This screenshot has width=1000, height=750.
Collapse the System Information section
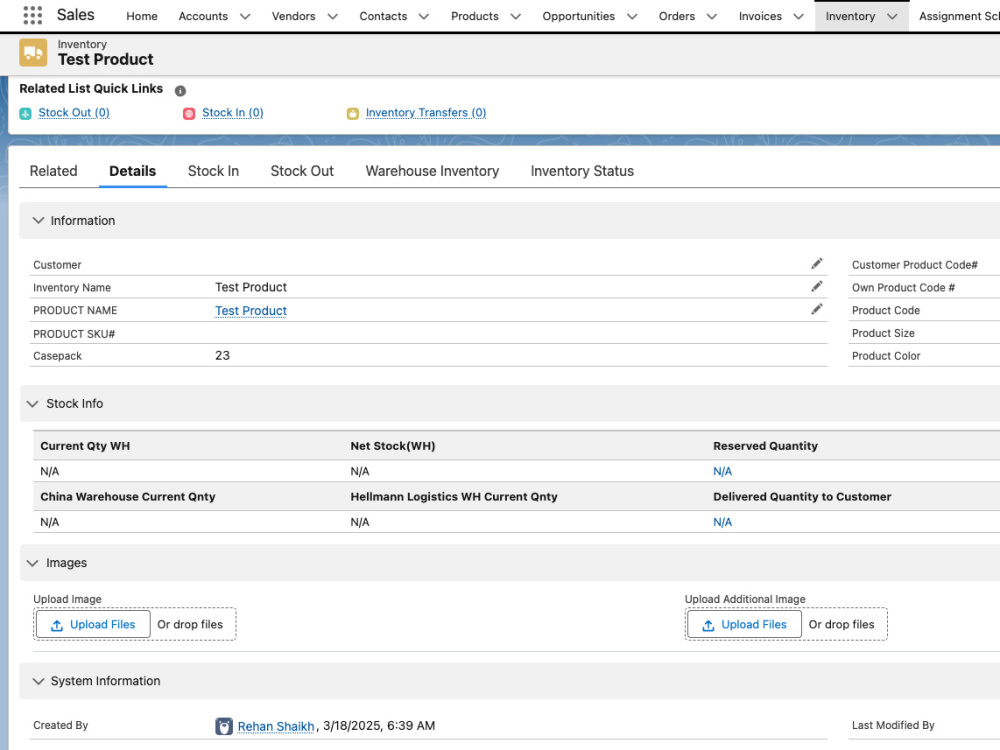pyautogui.click(x=38, y=681)
